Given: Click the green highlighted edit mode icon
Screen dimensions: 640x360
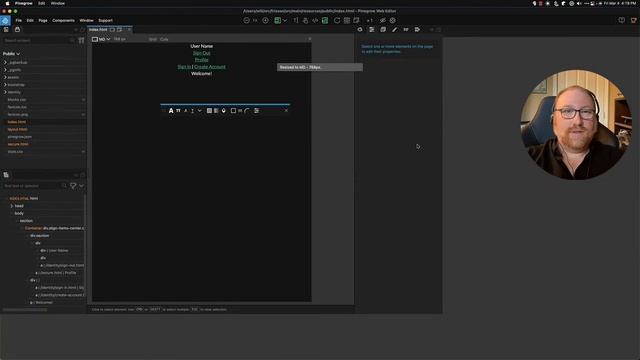Looking at the screenshot, I should (325, 20).
